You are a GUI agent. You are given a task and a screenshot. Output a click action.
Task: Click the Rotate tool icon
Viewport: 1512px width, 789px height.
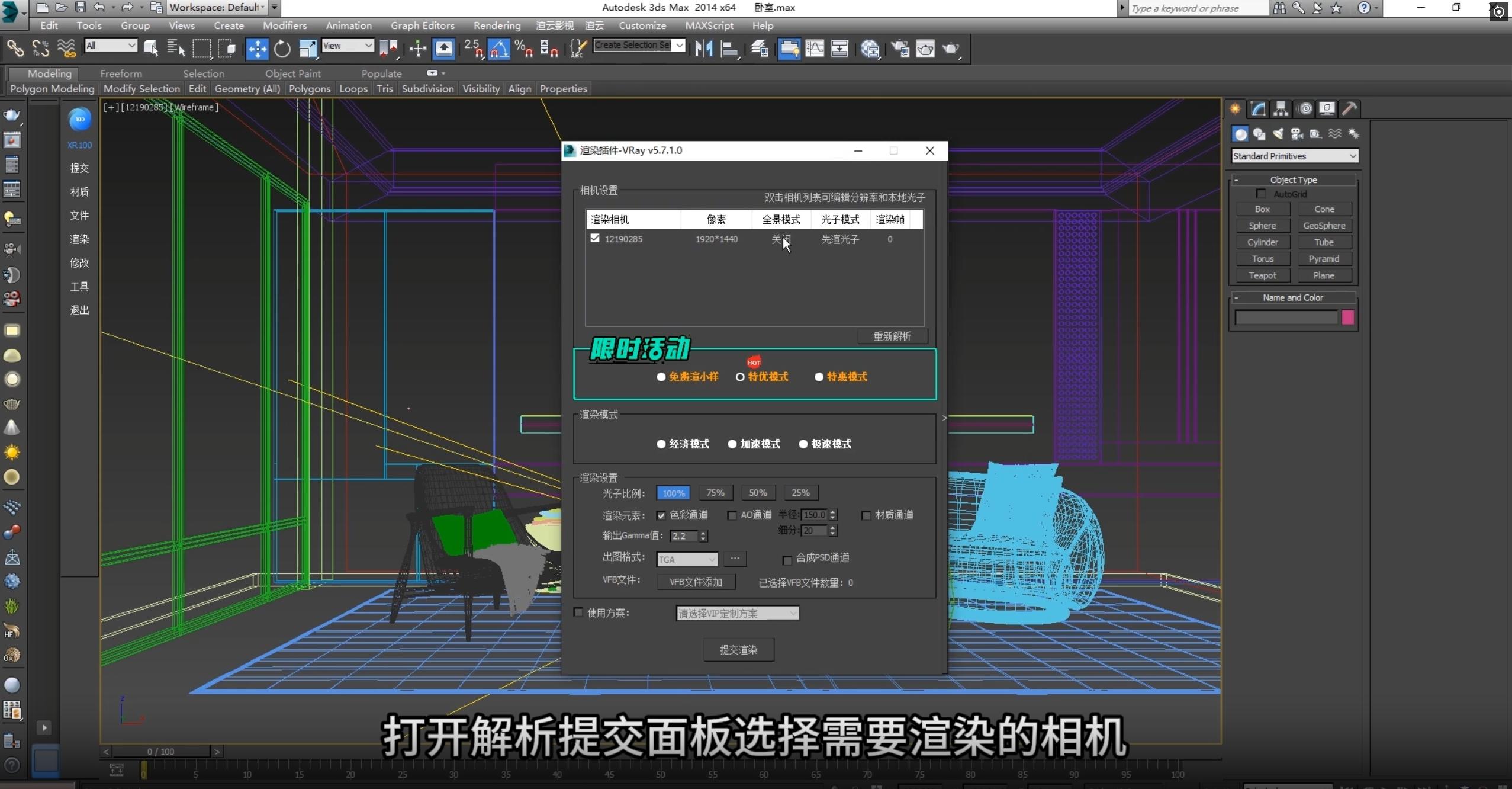[x=282, y=49]
